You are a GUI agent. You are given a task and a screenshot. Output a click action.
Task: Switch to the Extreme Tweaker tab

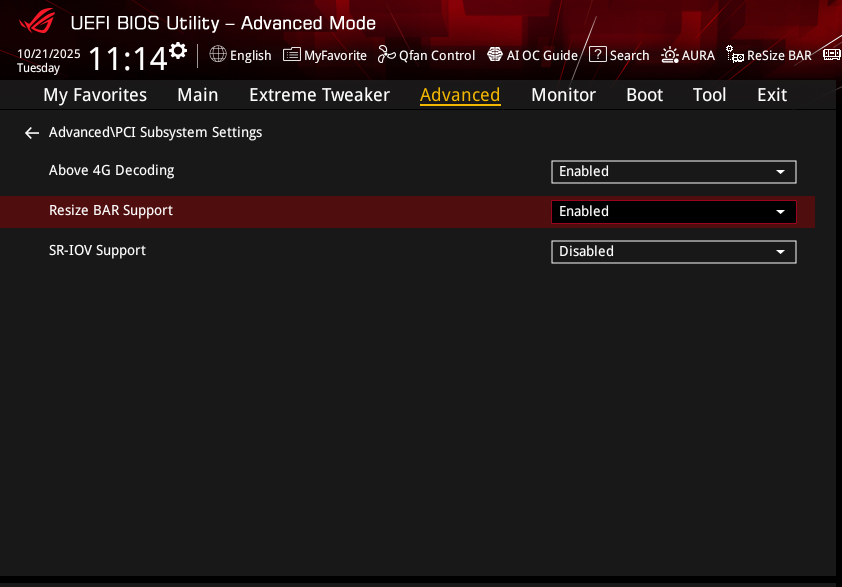[x=319, y=95]
